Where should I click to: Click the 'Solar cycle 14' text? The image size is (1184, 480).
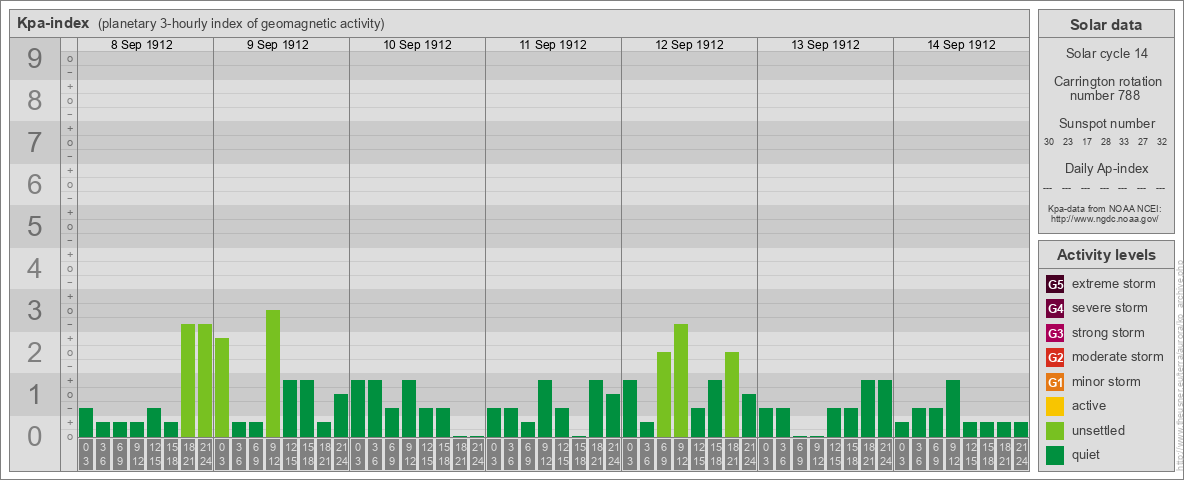pos(1106,54)
